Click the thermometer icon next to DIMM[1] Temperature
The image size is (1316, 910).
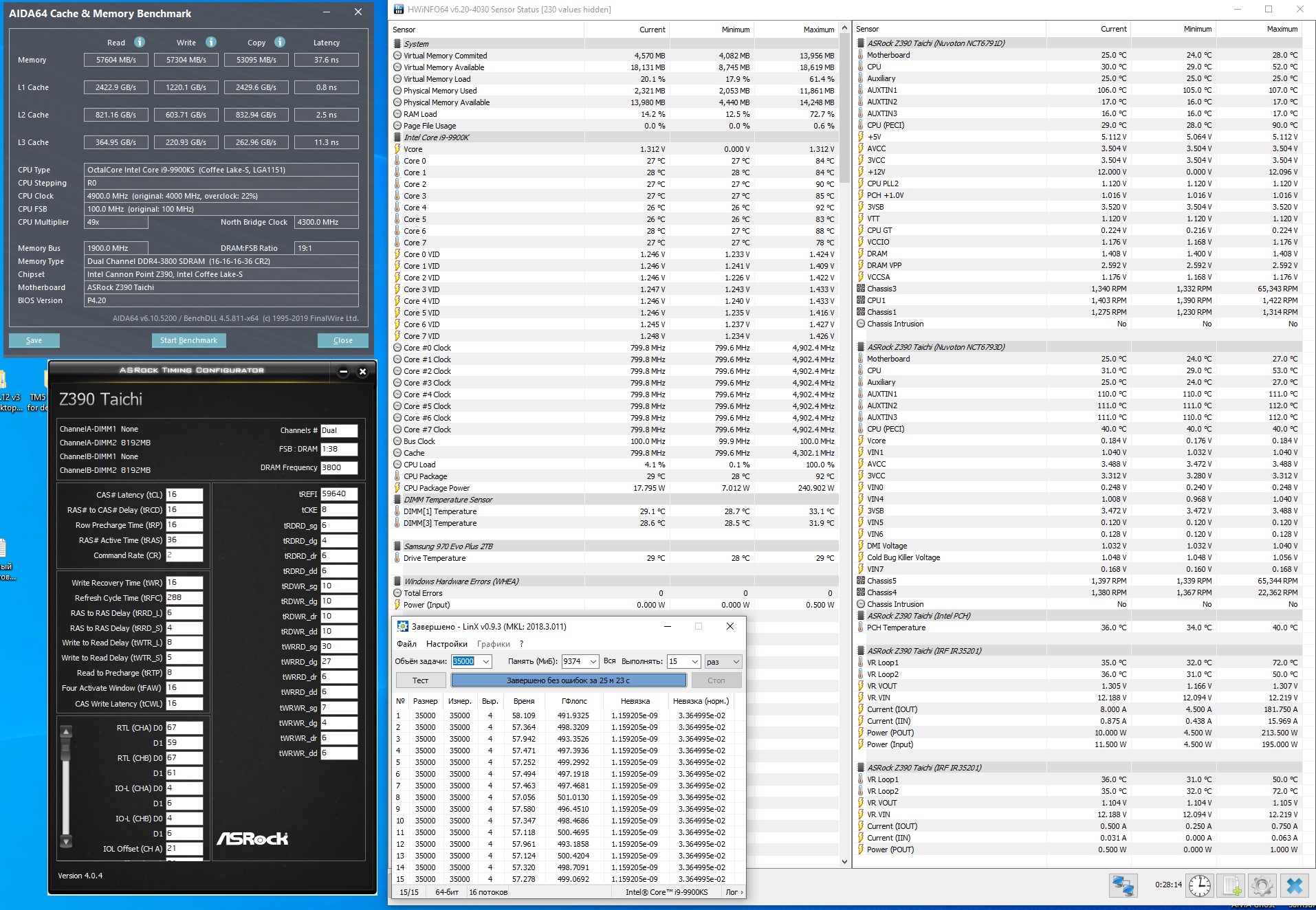(x=397, y=511)
